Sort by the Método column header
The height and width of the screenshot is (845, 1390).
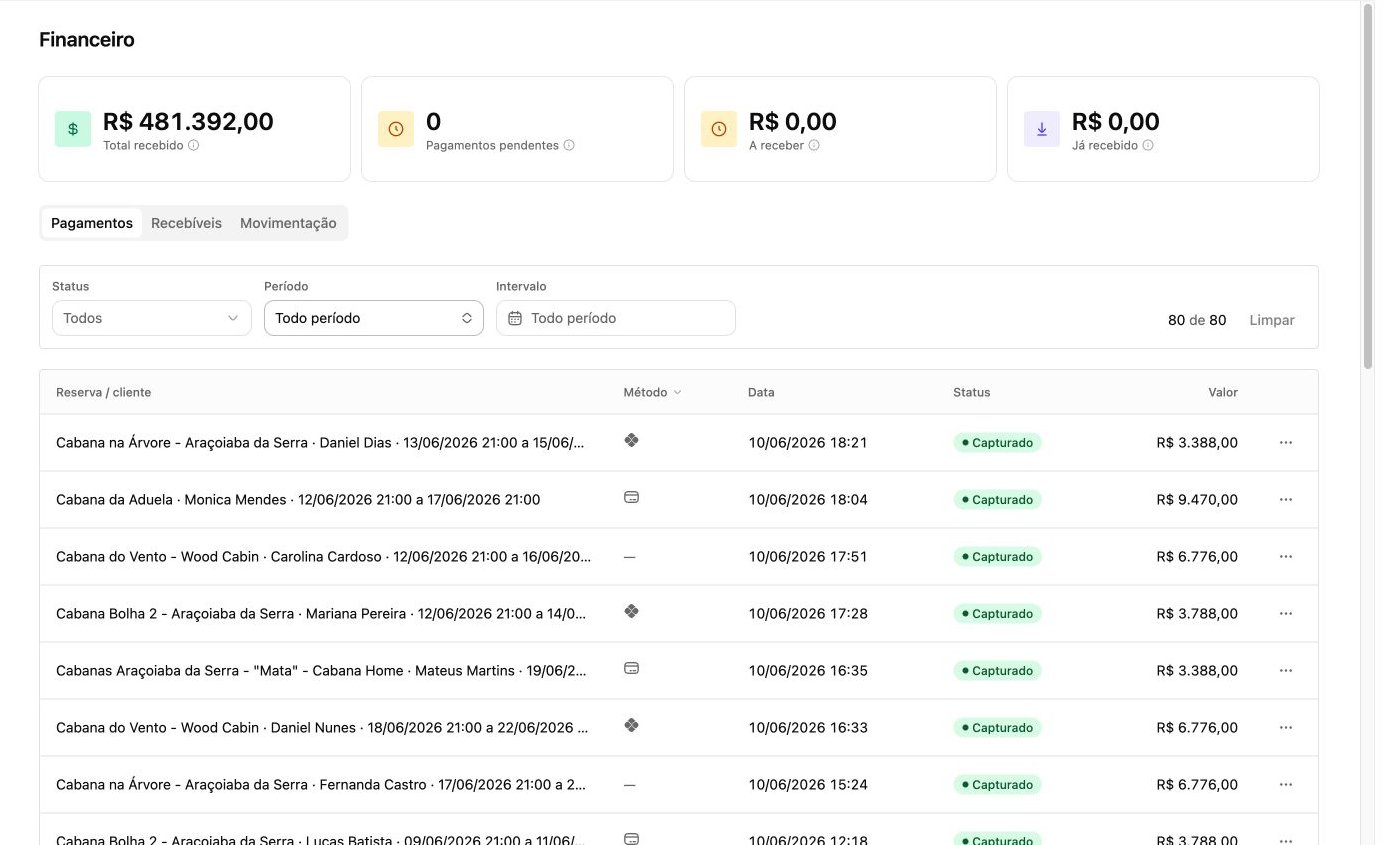click(x=652, y=392)
